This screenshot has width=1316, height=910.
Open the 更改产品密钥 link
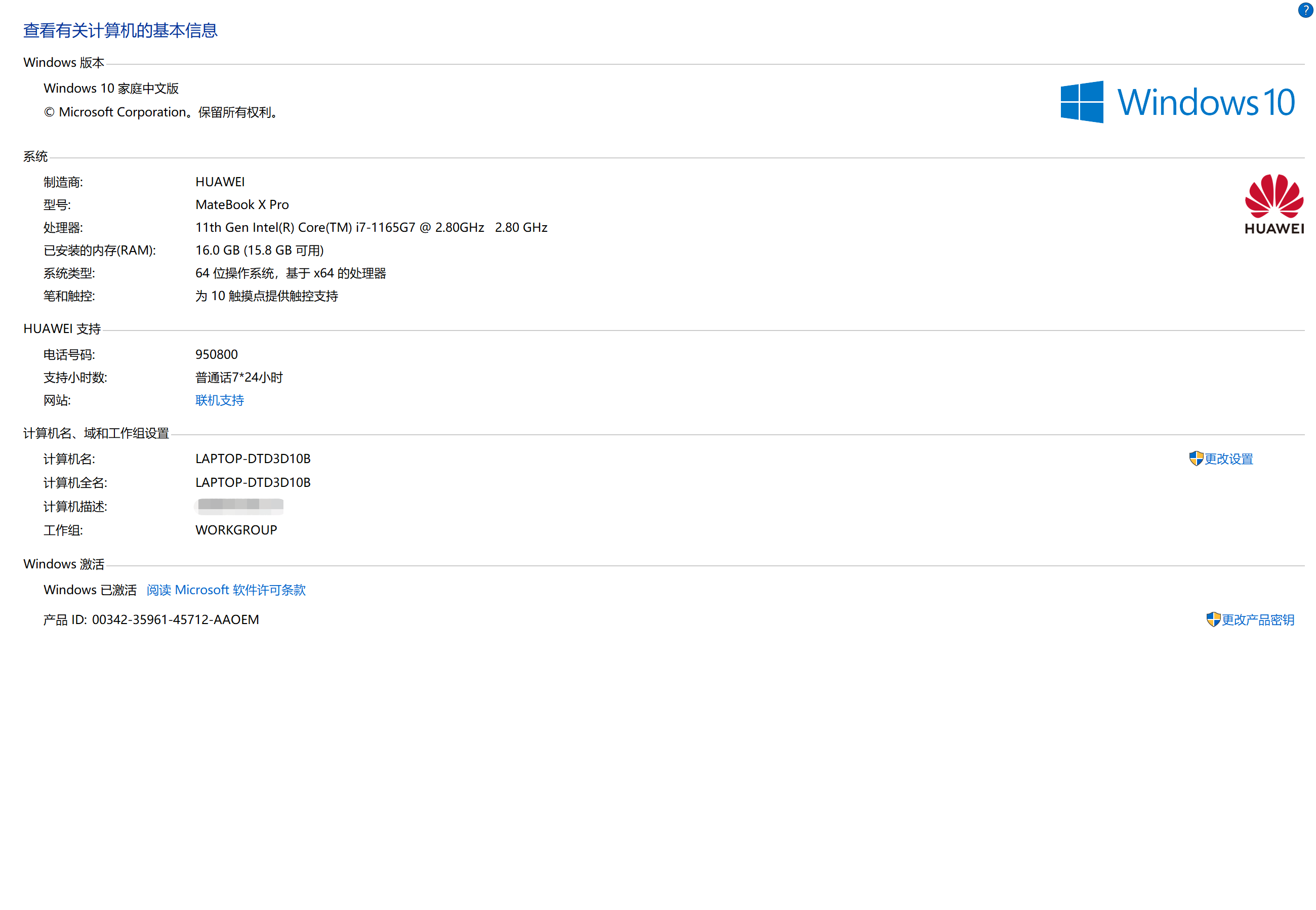pyautogui.click(x=1257, y=620)
